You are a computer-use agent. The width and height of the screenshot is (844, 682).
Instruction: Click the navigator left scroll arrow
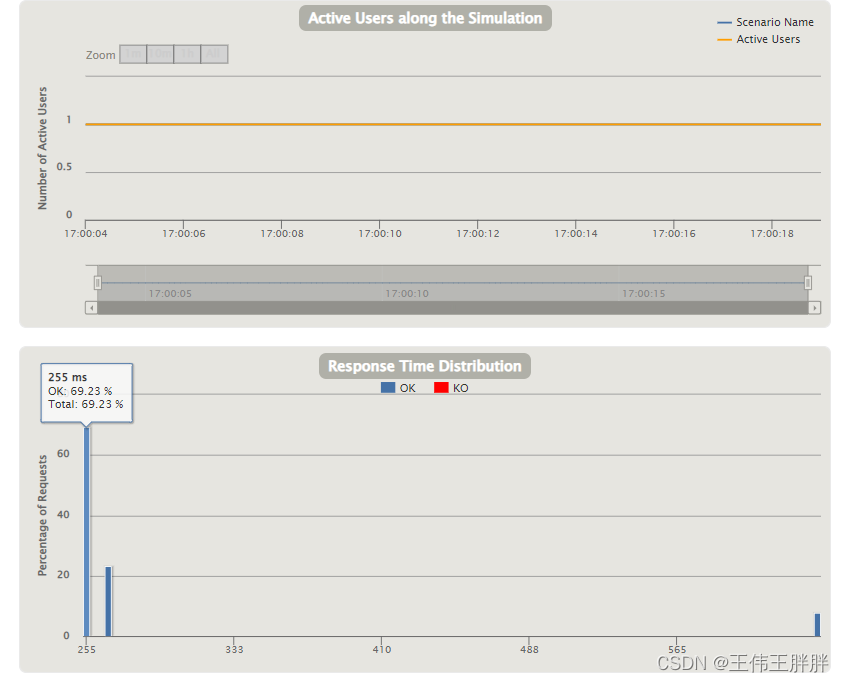[x=92, y=308]
